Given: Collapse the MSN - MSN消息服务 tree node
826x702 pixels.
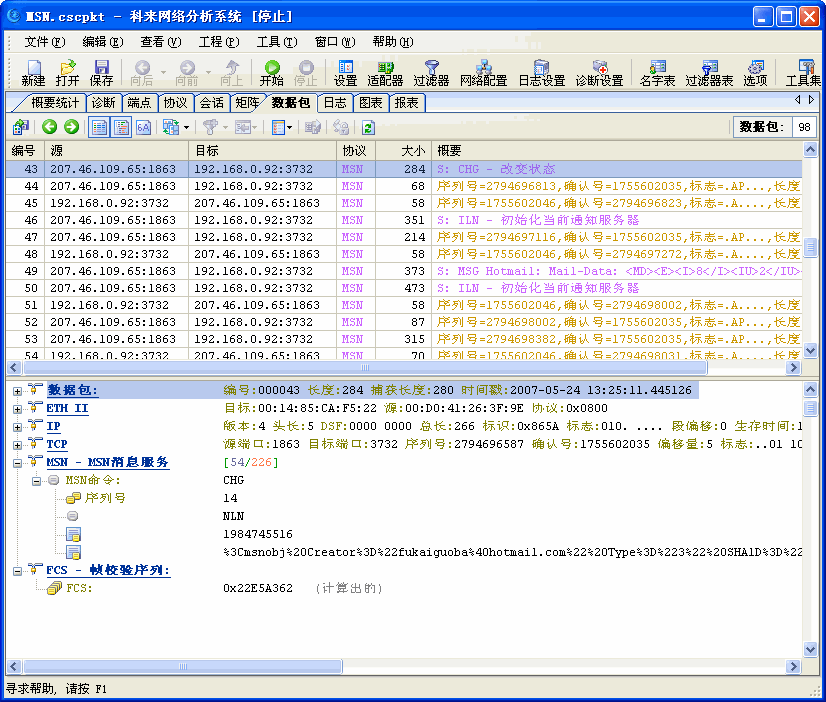Looking at the screenshot, I should click(x=17, y=461).
